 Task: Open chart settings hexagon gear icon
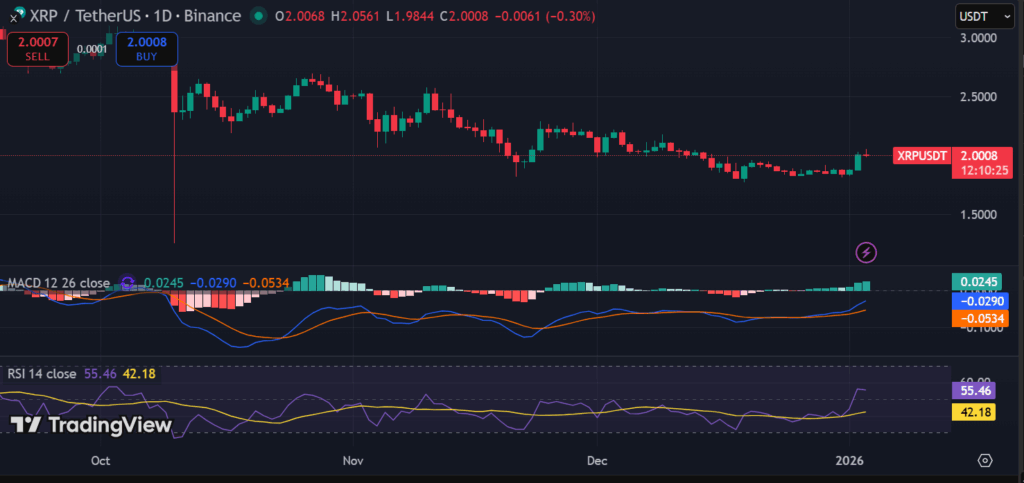[985, 461]
